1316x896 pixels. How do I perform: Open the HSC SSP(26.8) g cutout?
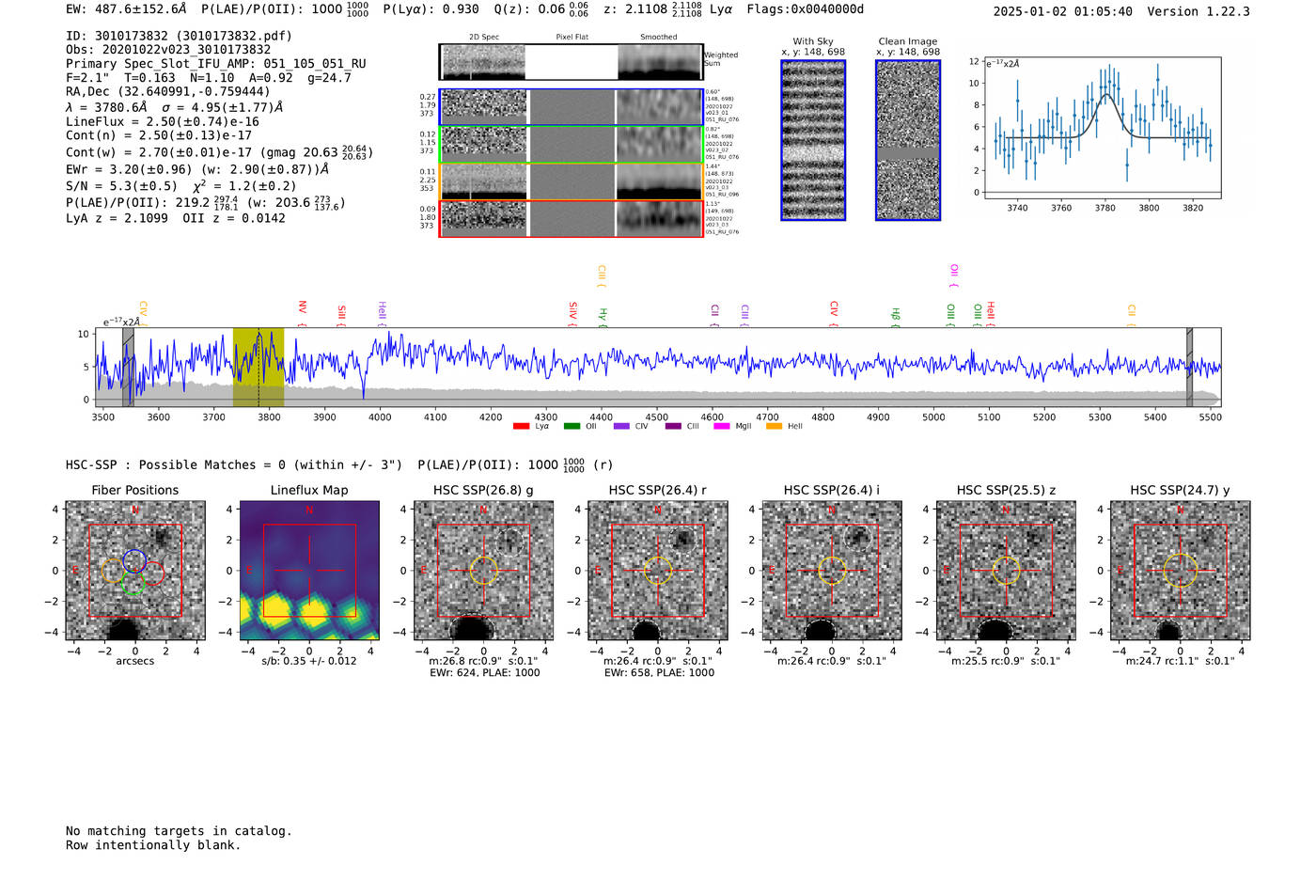pos(484,571)
